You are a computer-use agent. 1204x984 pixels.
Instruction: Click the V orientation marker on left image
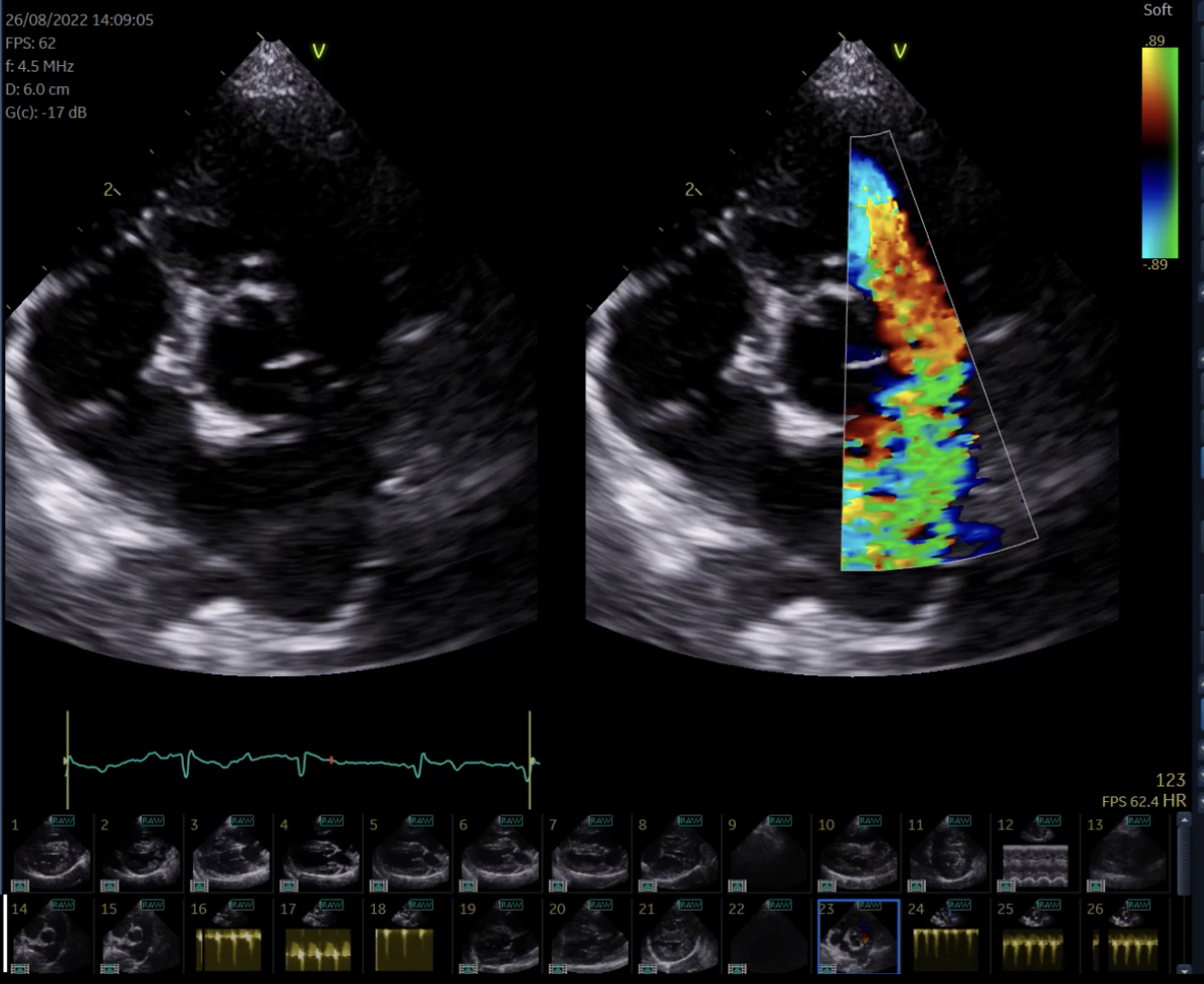(x=318, y=52)
